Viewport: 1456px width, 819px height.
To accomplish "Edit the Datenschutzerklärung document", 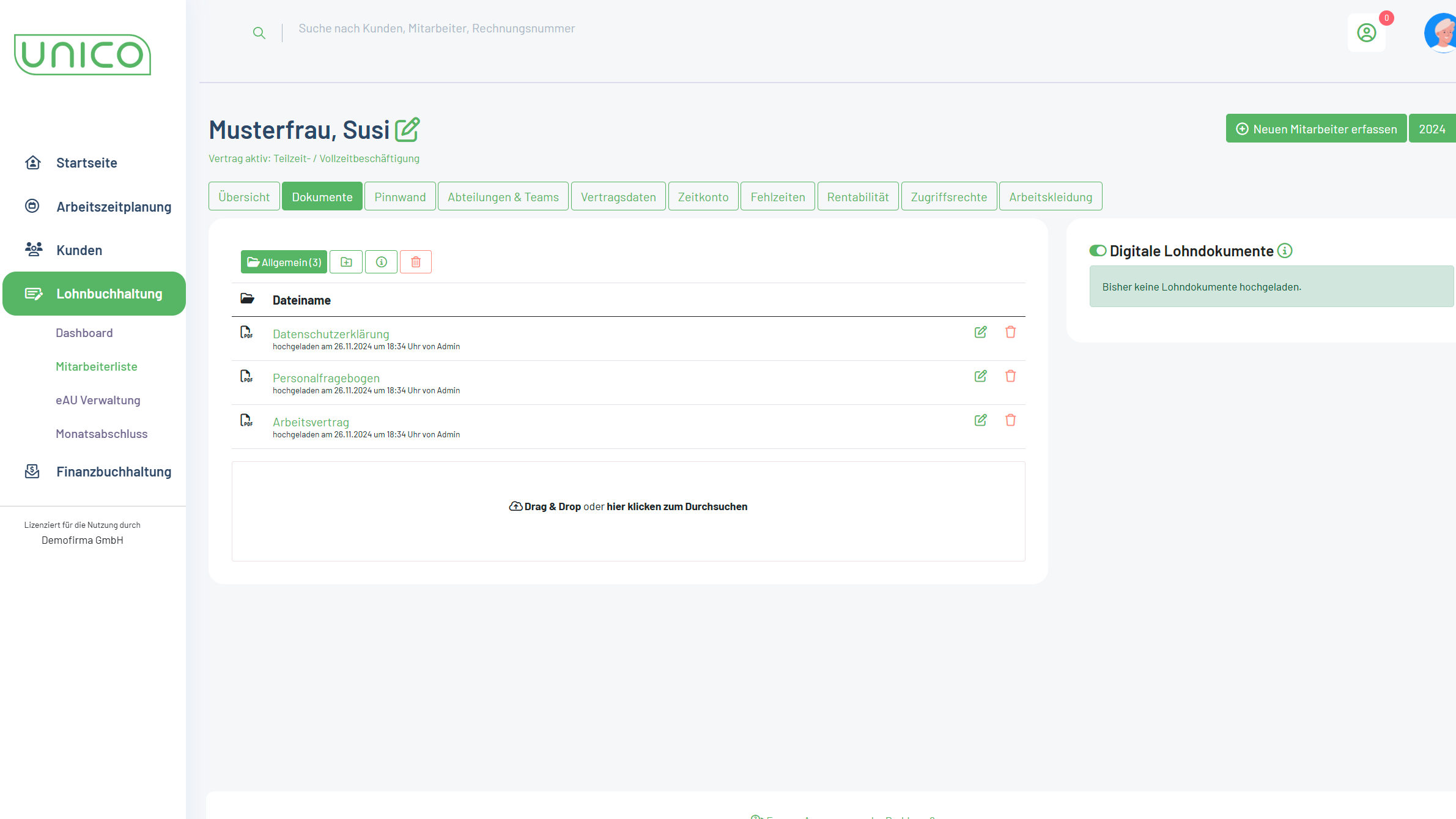I will coord(980,332).
